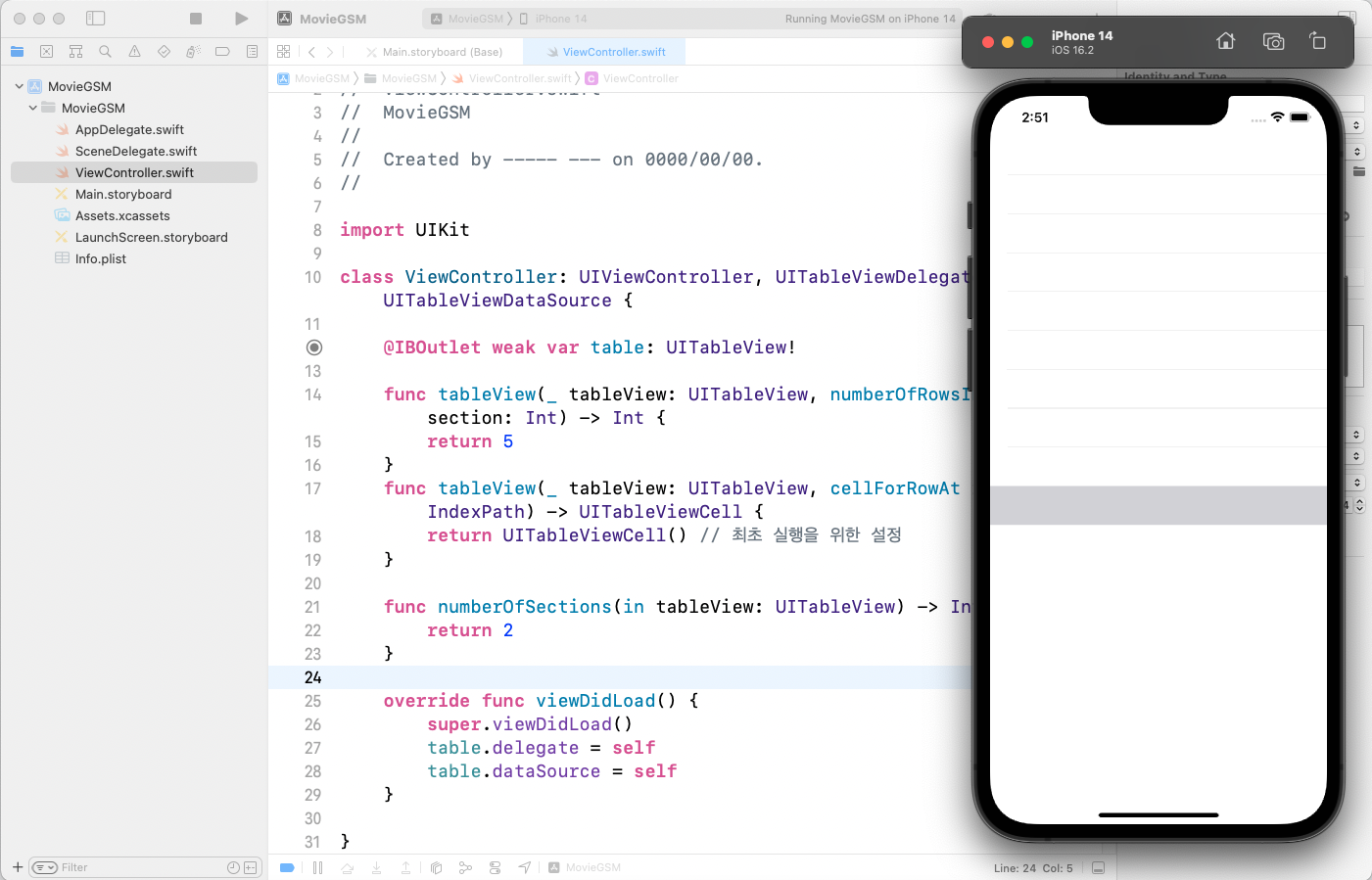Click numberOfSections function name

point(525,607)
